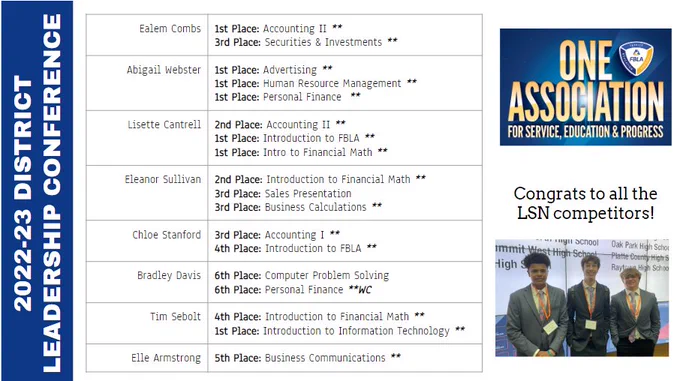
Task: Click the Elle Armstrong name cell
Action: 147,358
